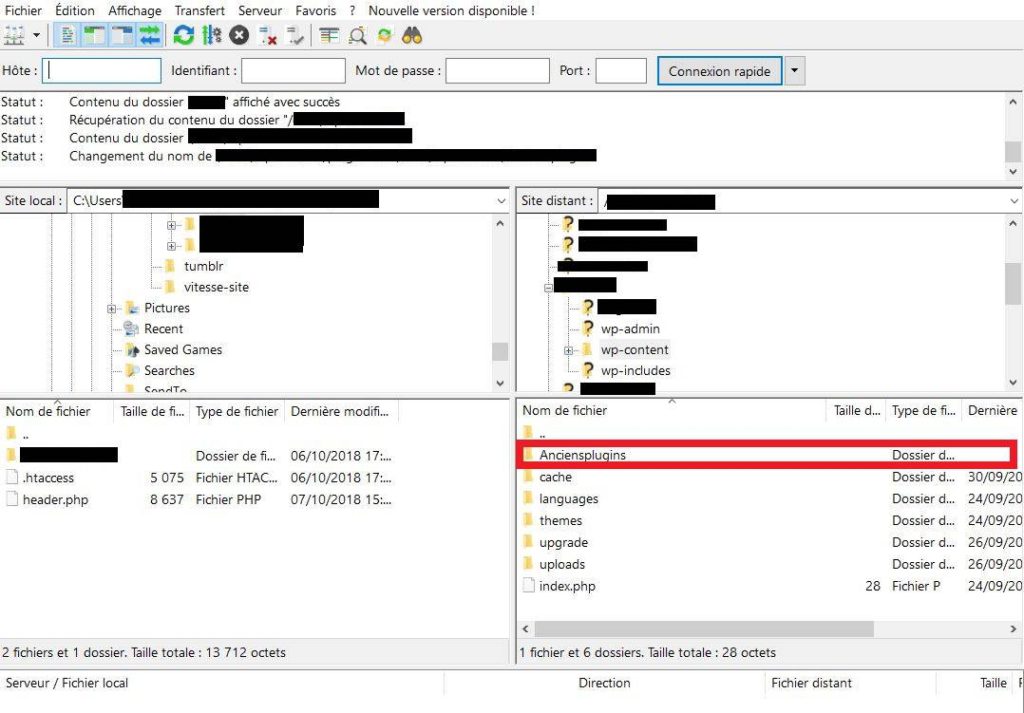Toggle the transfer queue display
The height and width of the screenshot is (713, 1024).
[x=150, y=35]
